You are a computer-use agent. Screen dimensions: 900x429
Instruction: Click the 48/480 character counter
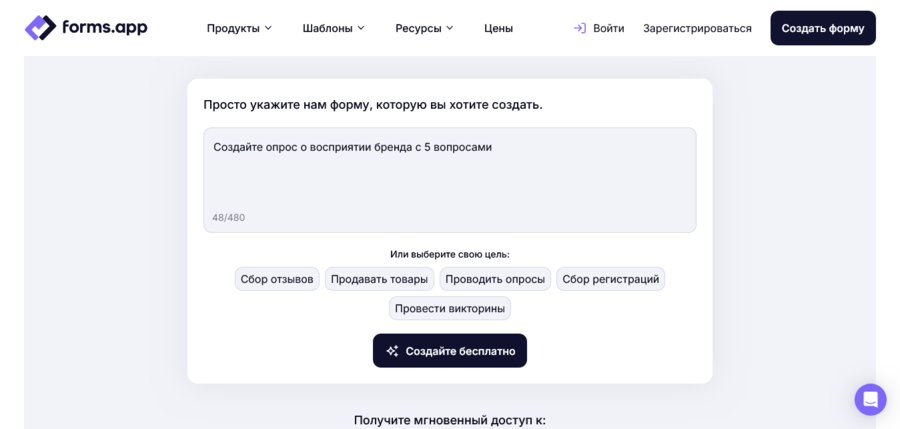pyautogui.click(x=228, y=218)
